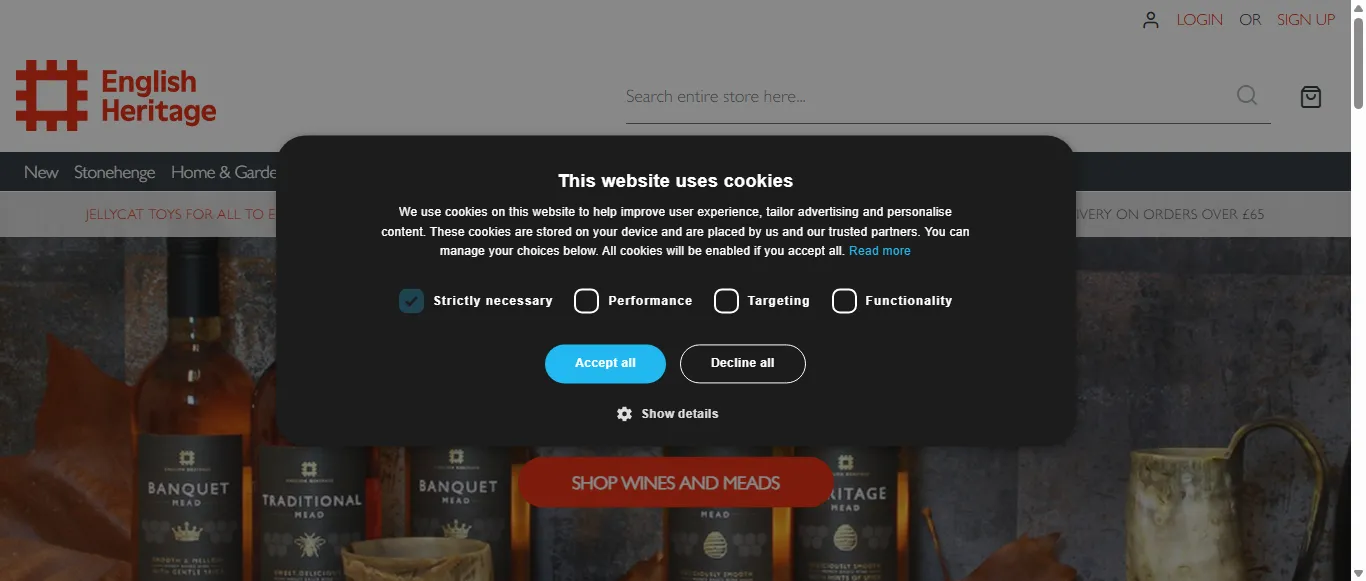Accept all cookies
The height and width of the screenshot is (581, 1366).
(605, 364)
